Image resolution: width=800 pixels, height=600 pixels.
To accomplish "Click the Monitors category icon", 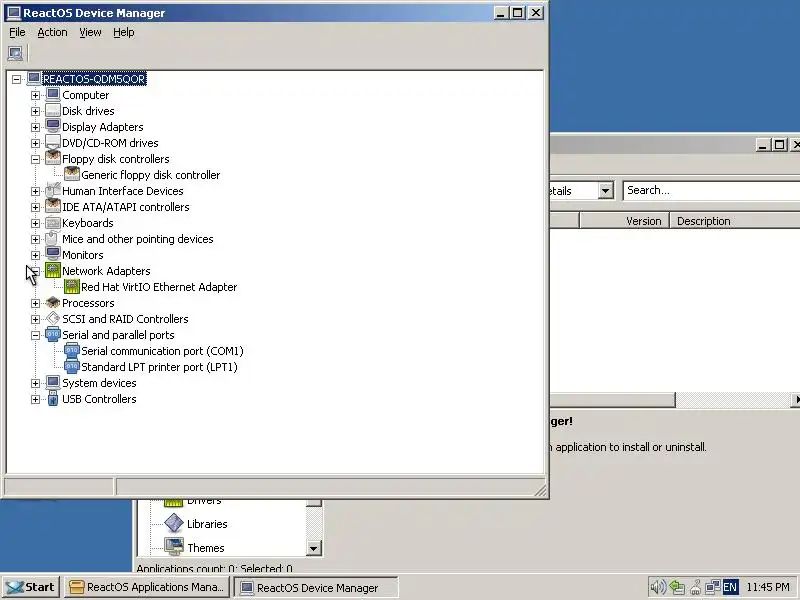I will [53, 255].
